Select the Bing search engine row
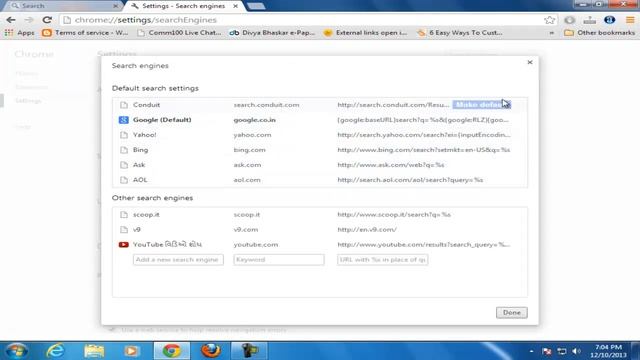The height and width of the screenshot is (360, 640). (x=320, y=150)
